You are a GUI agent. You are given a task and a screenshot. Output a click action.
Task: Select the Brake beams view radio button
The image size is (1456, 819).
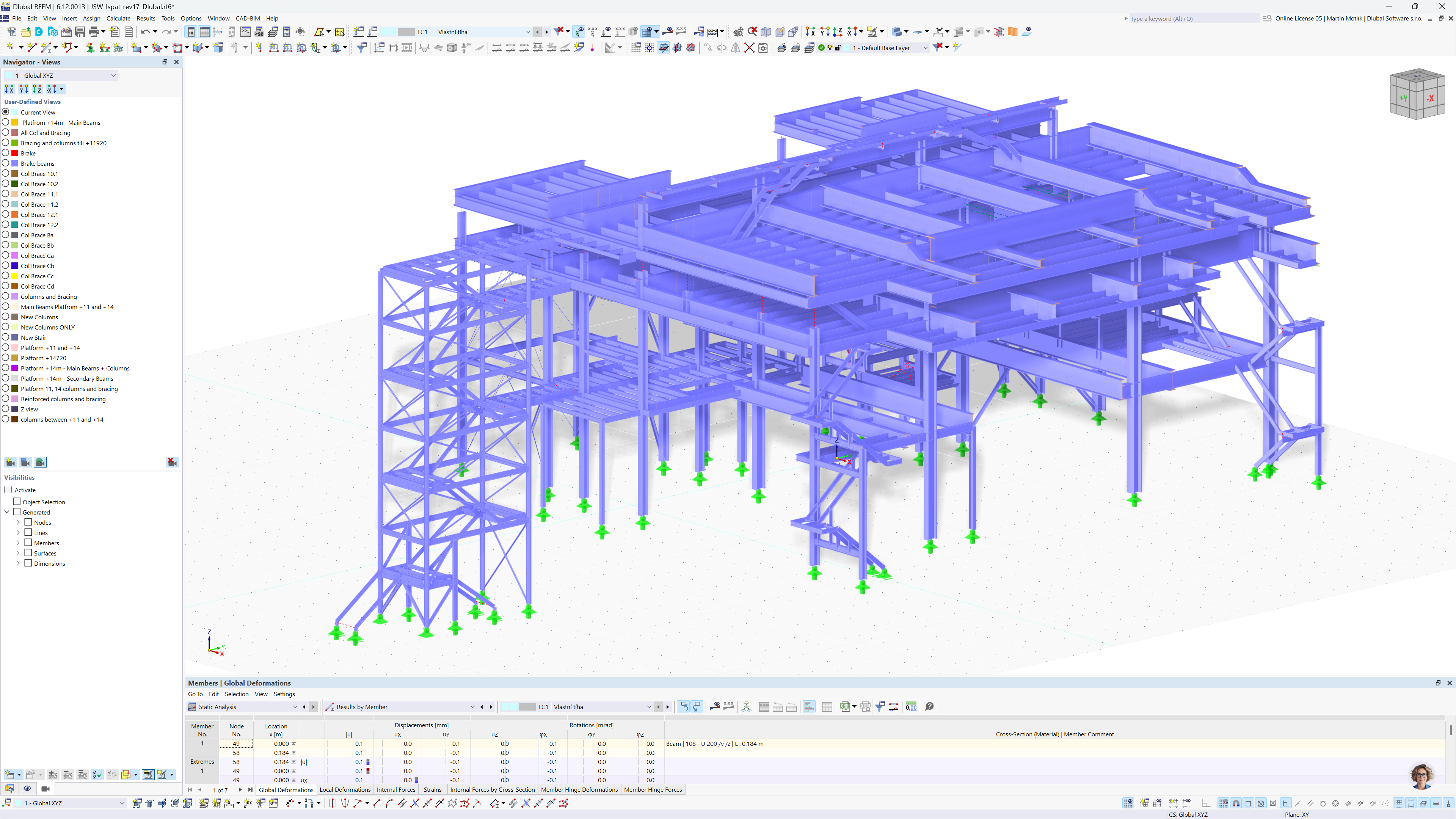[x=6, y=163]
